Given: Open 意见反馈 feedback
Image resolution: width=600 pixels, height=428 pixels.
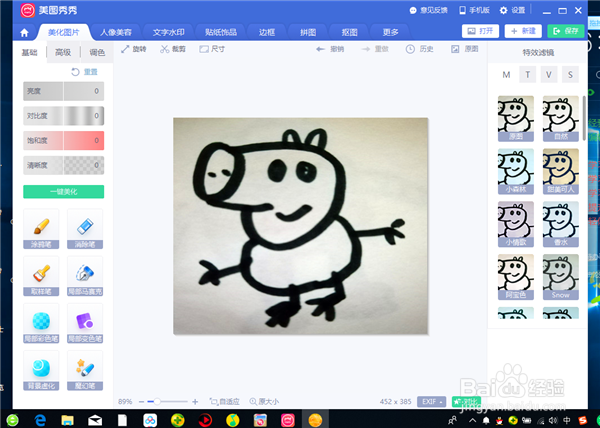Looking at the screenshot, I should [x=429, y=10].
